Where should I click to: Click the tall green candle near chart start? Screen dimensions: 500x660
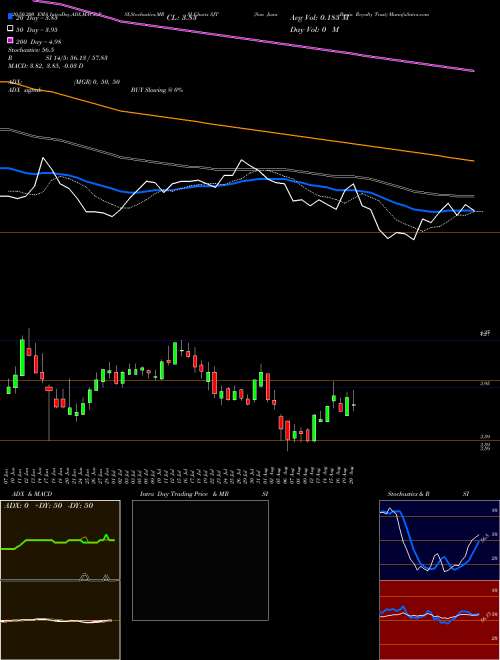[22, 357]
